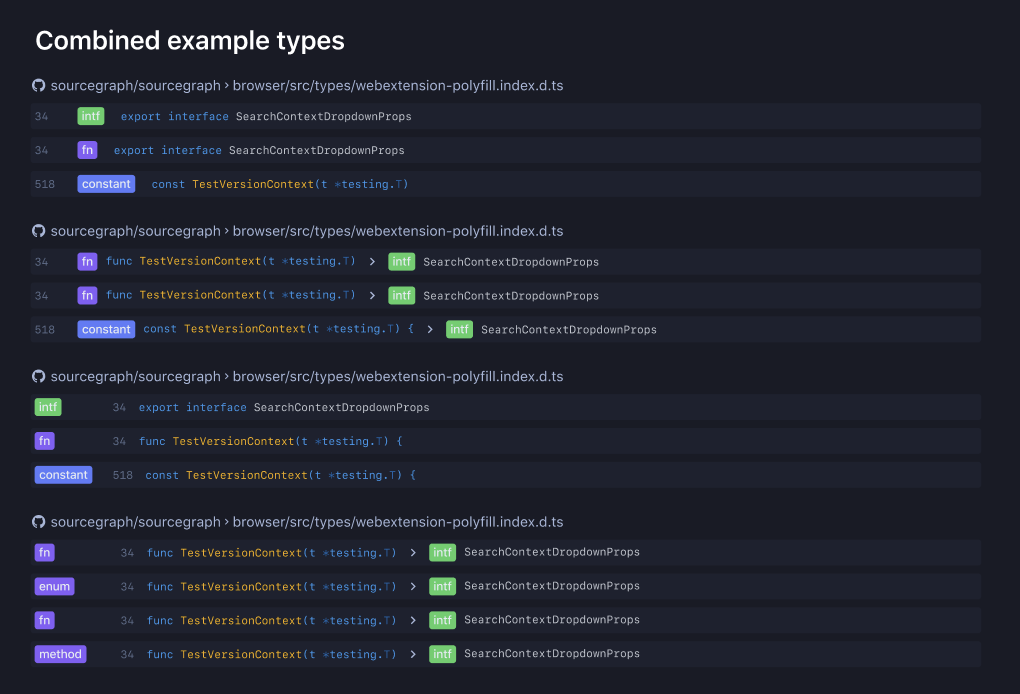This screenshot has height=694, width=1020.
Task: Click the fn badge beside the export interface code
Action: (87, 150)
